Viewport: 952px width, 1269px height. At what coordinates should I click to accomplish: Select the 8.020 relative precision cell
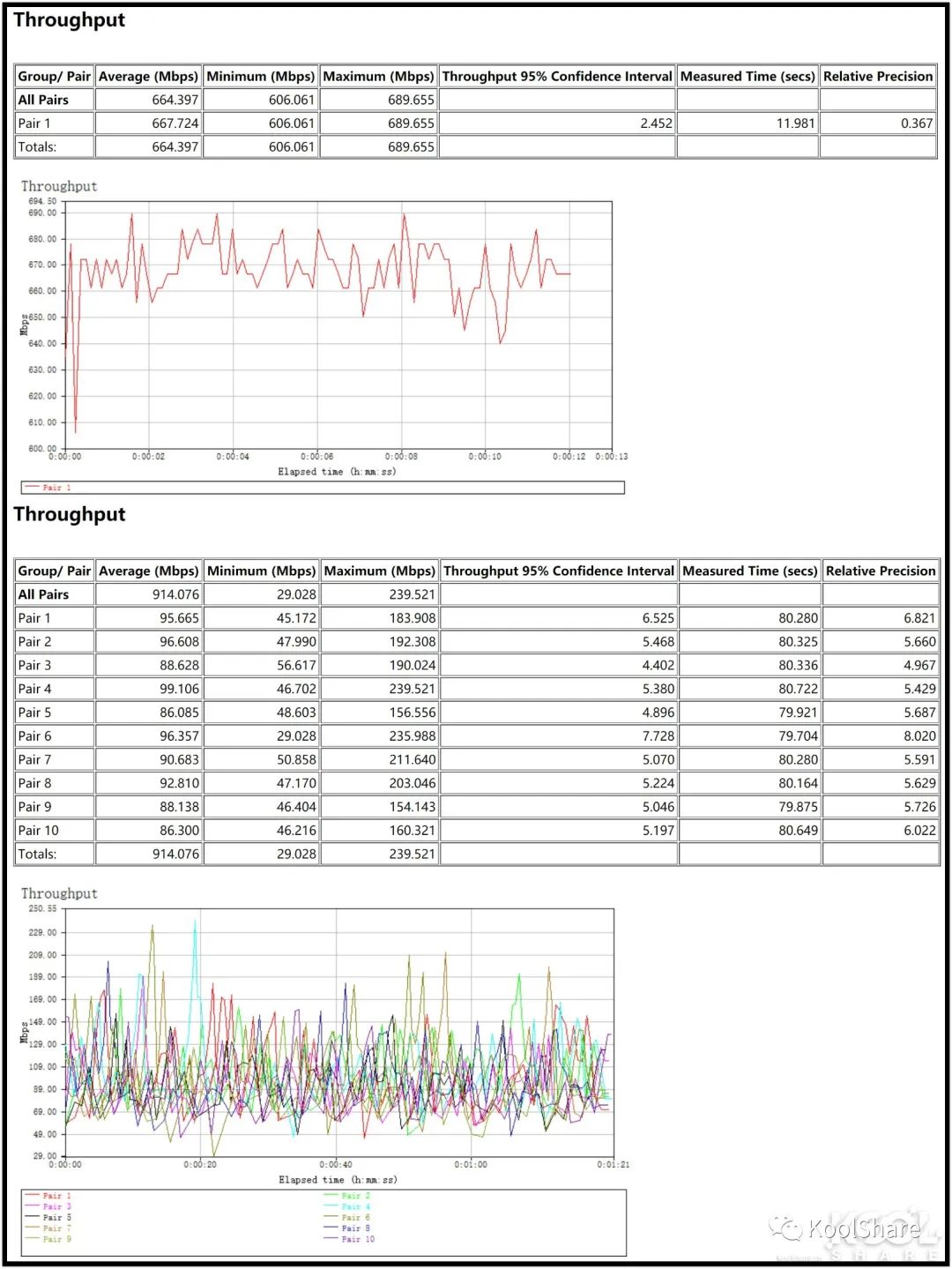pos(881,735)
